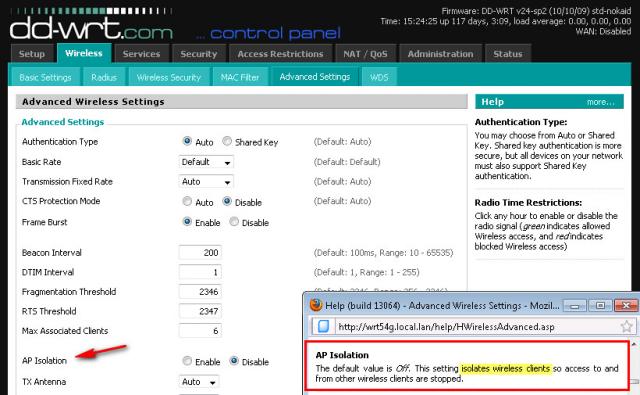Select Shared Key authentication

[227, 141]
